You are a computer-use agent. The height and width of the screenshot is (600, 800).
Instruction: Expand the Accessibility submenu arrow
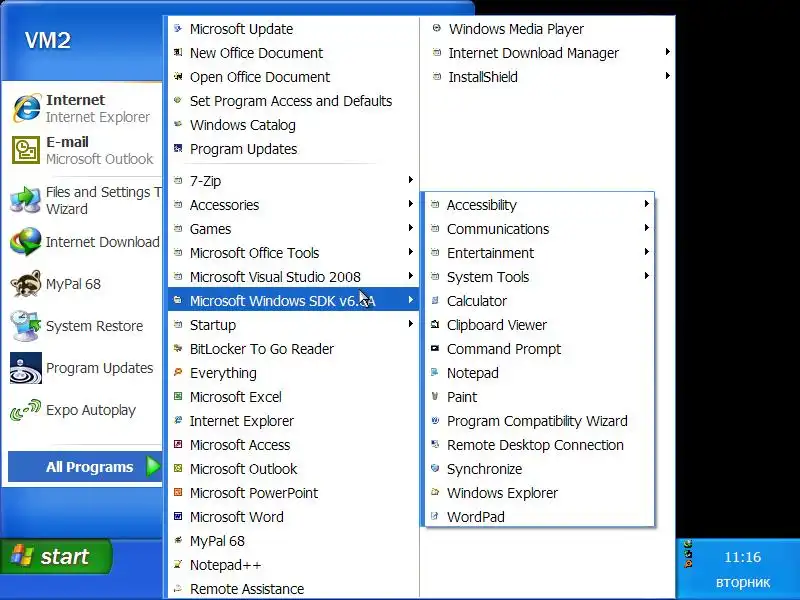point(647,204)
